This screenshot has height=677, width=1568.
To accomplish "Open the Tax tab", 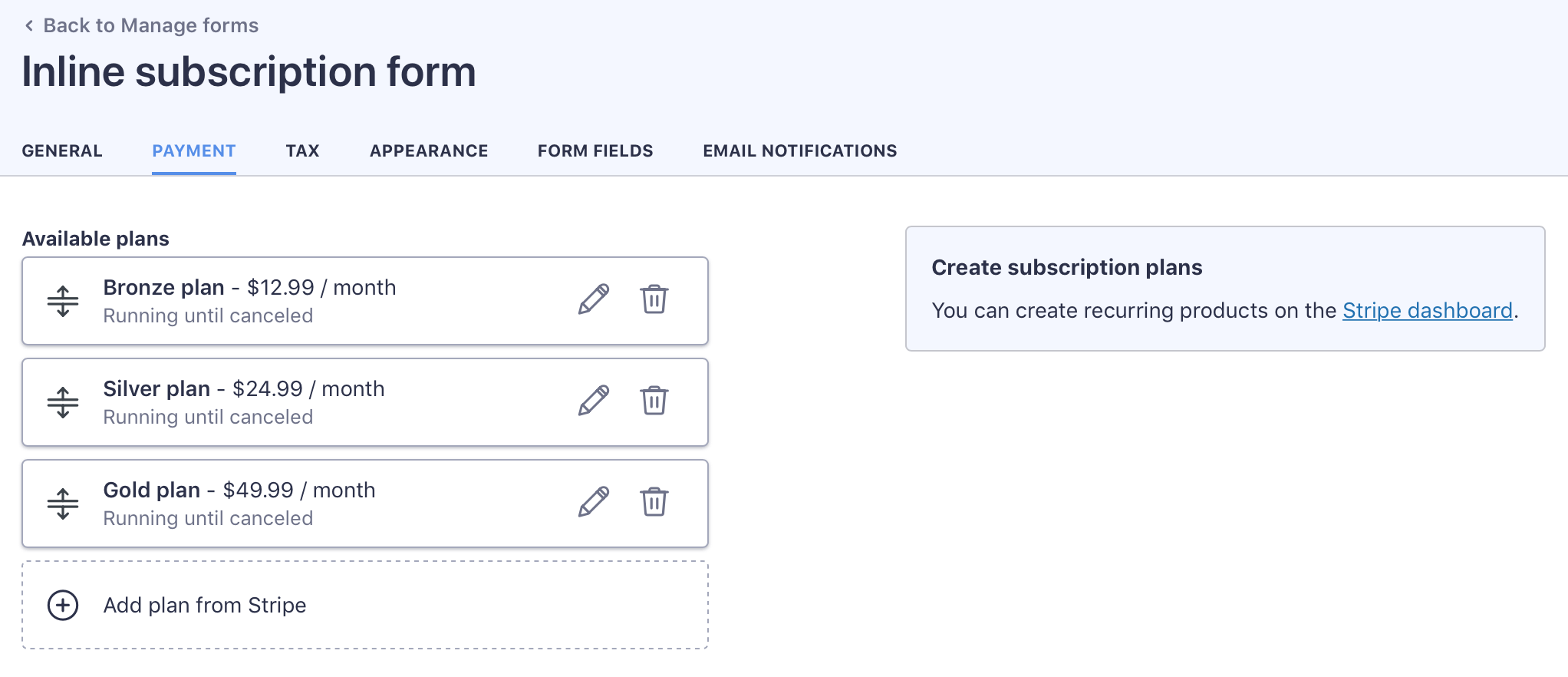I will [302, 151].
